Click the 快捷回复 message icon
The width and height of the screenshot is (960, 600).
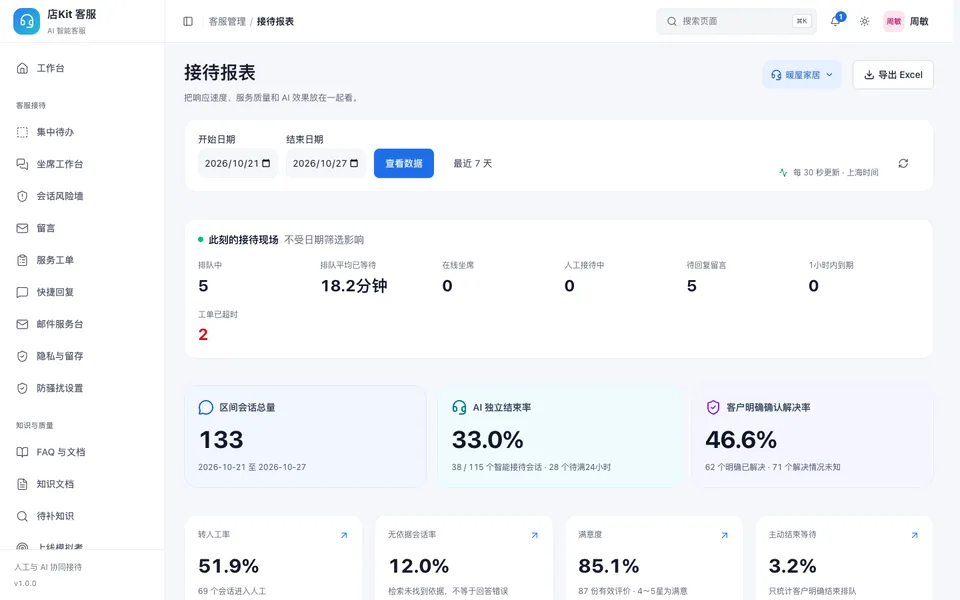[22, 292]
